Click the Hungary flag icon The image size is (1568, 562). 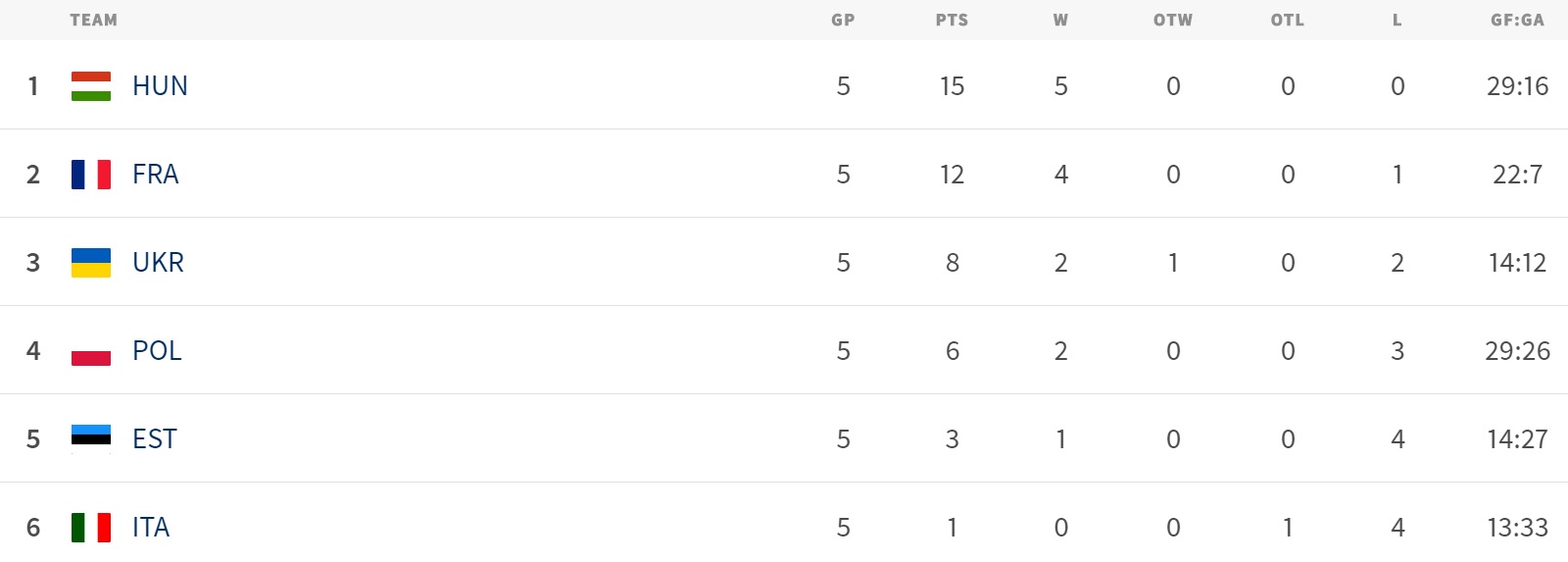click(91, 86)
